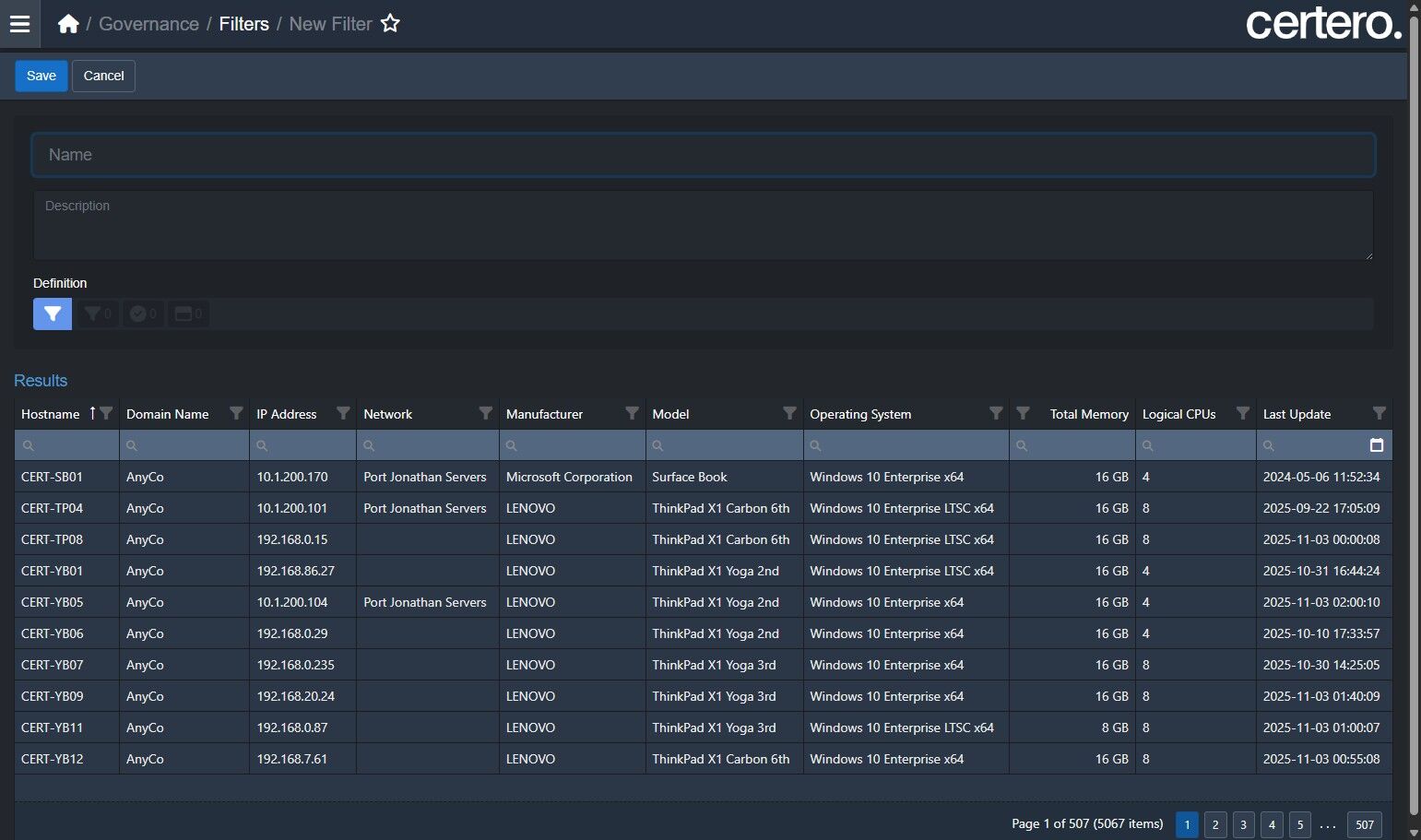Image resolution: width=1421 pixels, height=840 pixels.
Task: Open the Hostname column filter icon
Action: pyautogui.click(x=107, y=413)
